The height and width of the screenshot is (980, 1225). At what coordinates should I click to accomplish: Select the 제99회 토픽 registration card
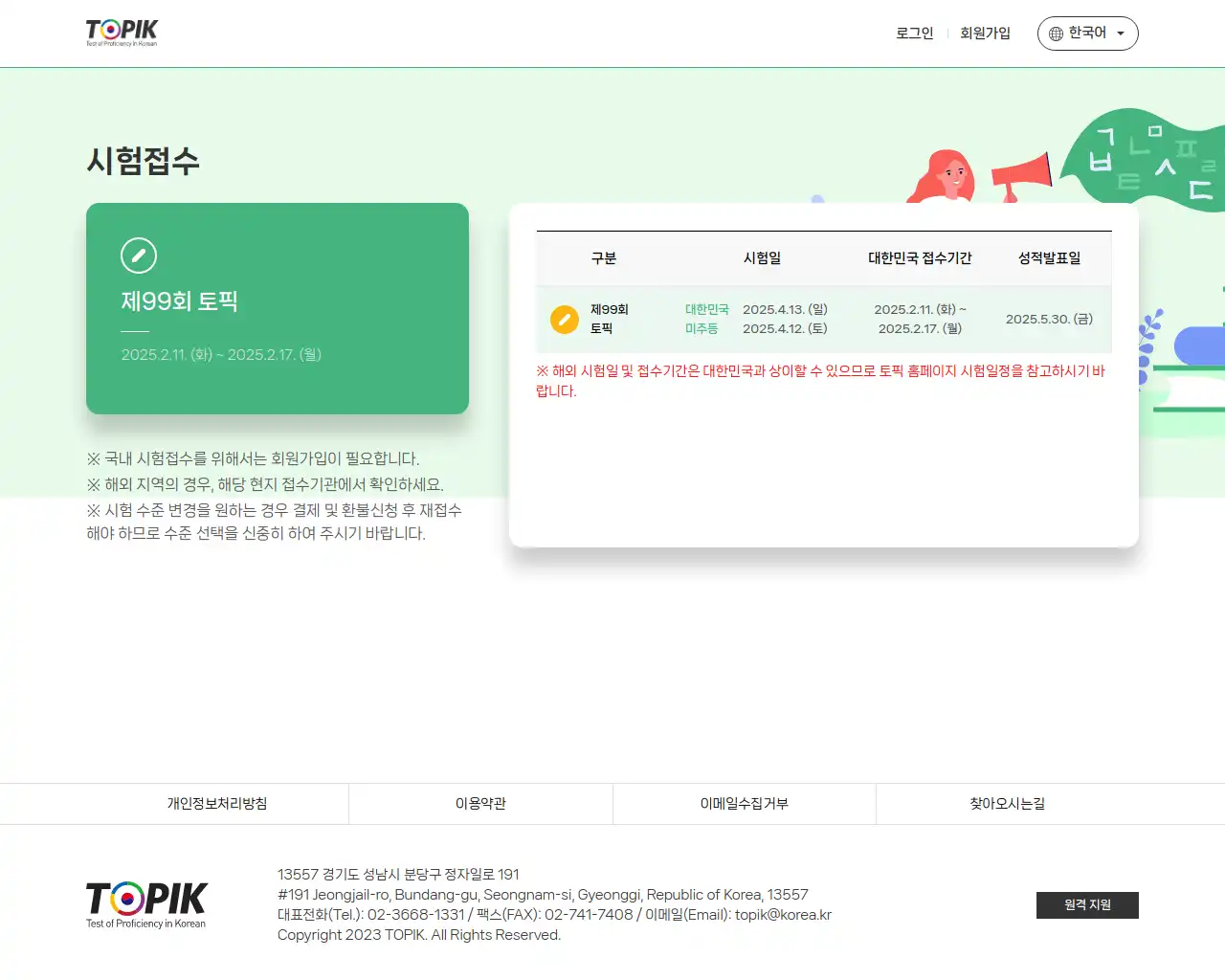pos(278,307)
